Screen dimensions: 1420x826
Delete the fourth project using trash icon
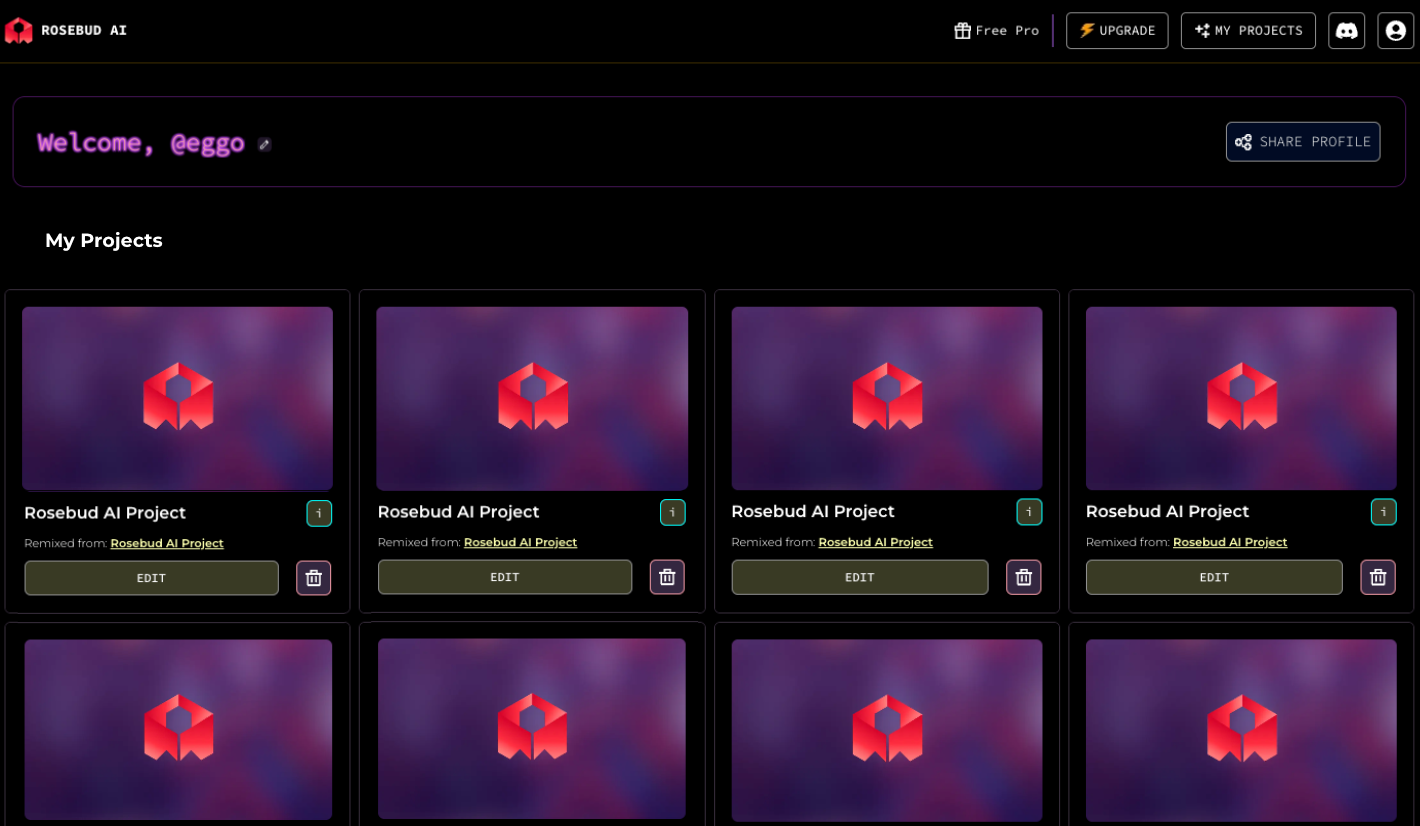coord(1377,577)
